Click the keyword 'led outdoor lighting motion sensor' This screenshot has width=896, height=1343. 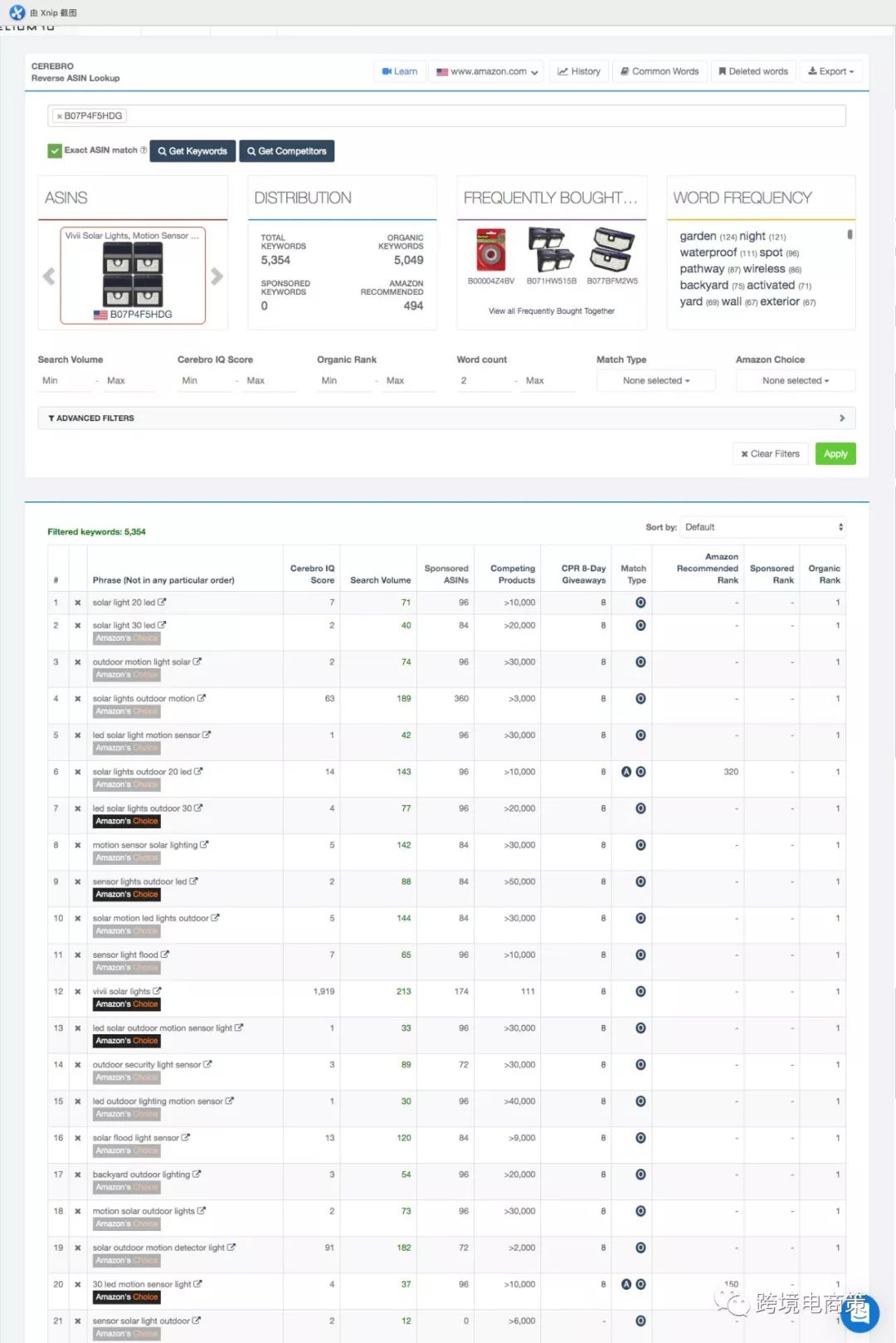(158, 1101)
